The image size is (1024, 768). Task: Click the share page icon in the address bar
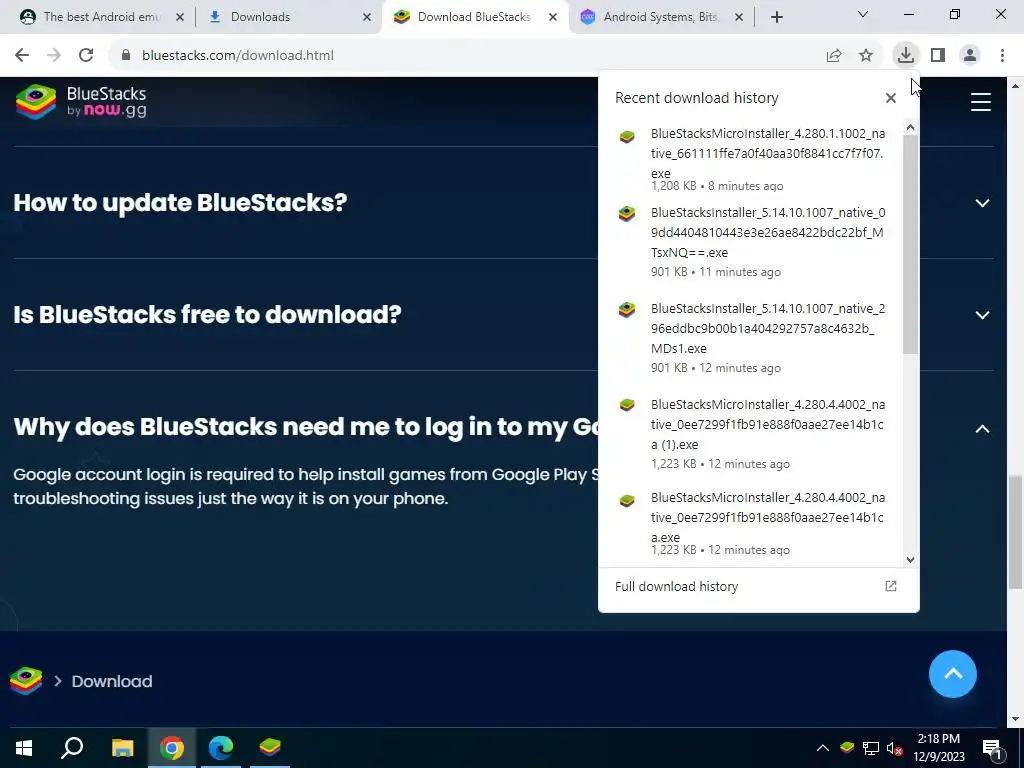(x=834, y=56)
